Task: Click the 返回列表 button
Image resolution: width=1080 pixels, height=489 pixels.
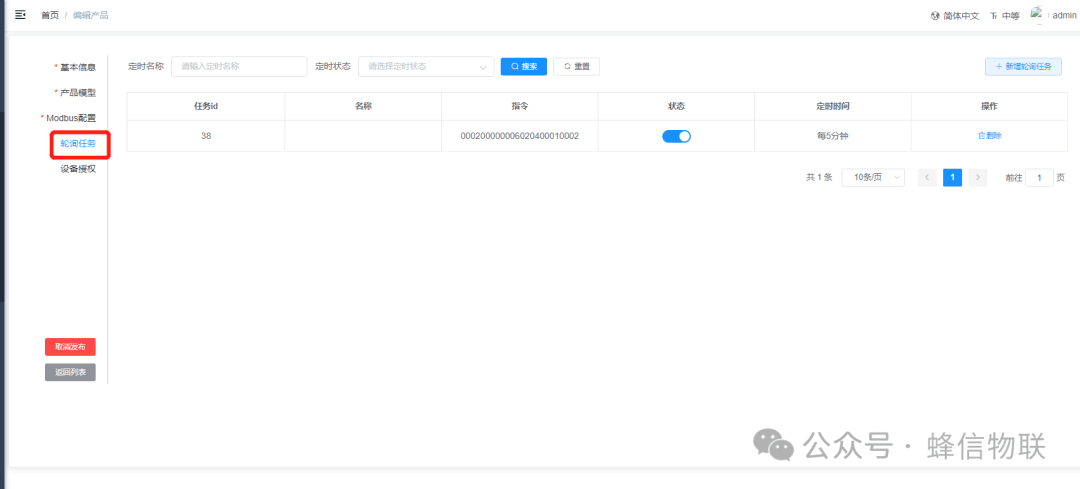Action: click(70, 372)
